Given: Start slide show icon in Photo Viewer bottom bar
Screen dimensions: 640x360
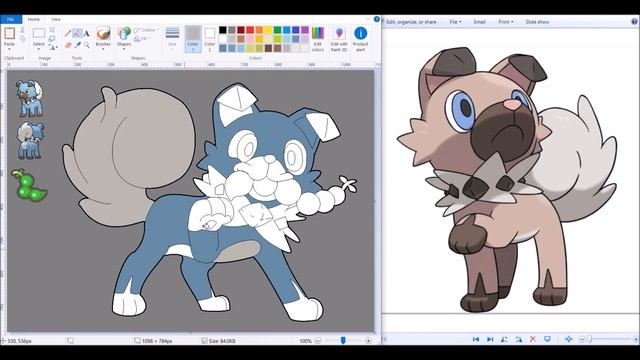Looking at the screenshot, I should click(x=547, y=339).
